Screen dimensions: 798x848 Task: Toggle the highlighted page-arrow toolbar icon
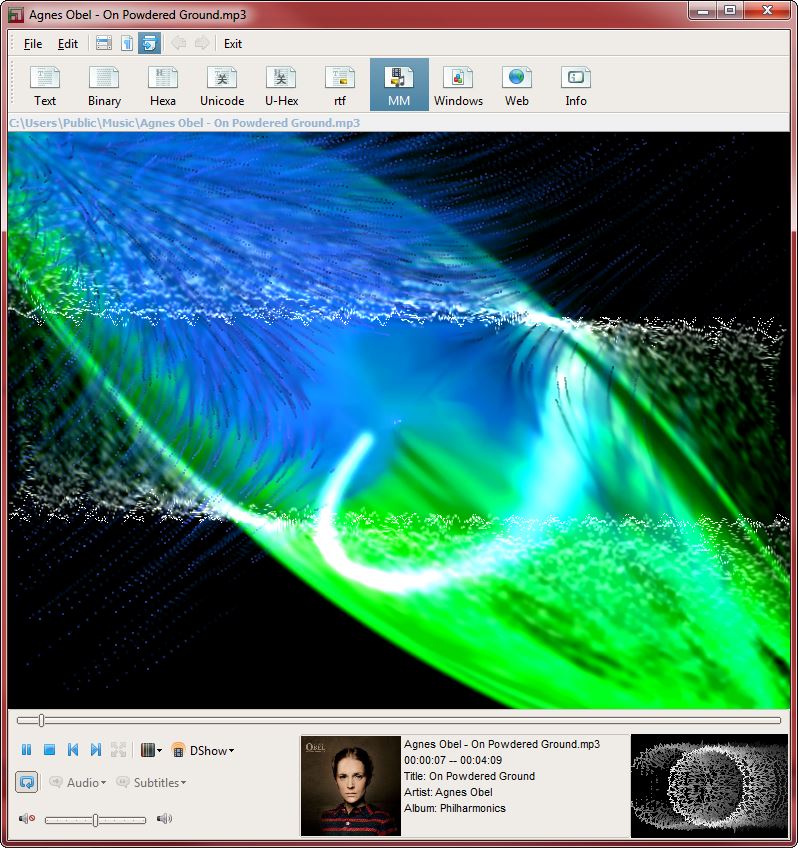tap(150, 43)
